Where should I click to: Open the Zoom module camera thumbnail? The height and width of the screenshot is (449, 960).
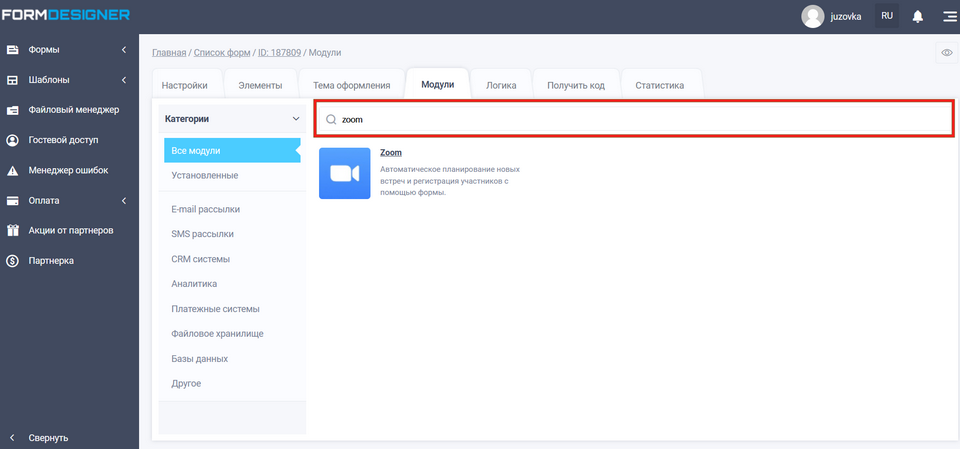[x=345, y=173]
